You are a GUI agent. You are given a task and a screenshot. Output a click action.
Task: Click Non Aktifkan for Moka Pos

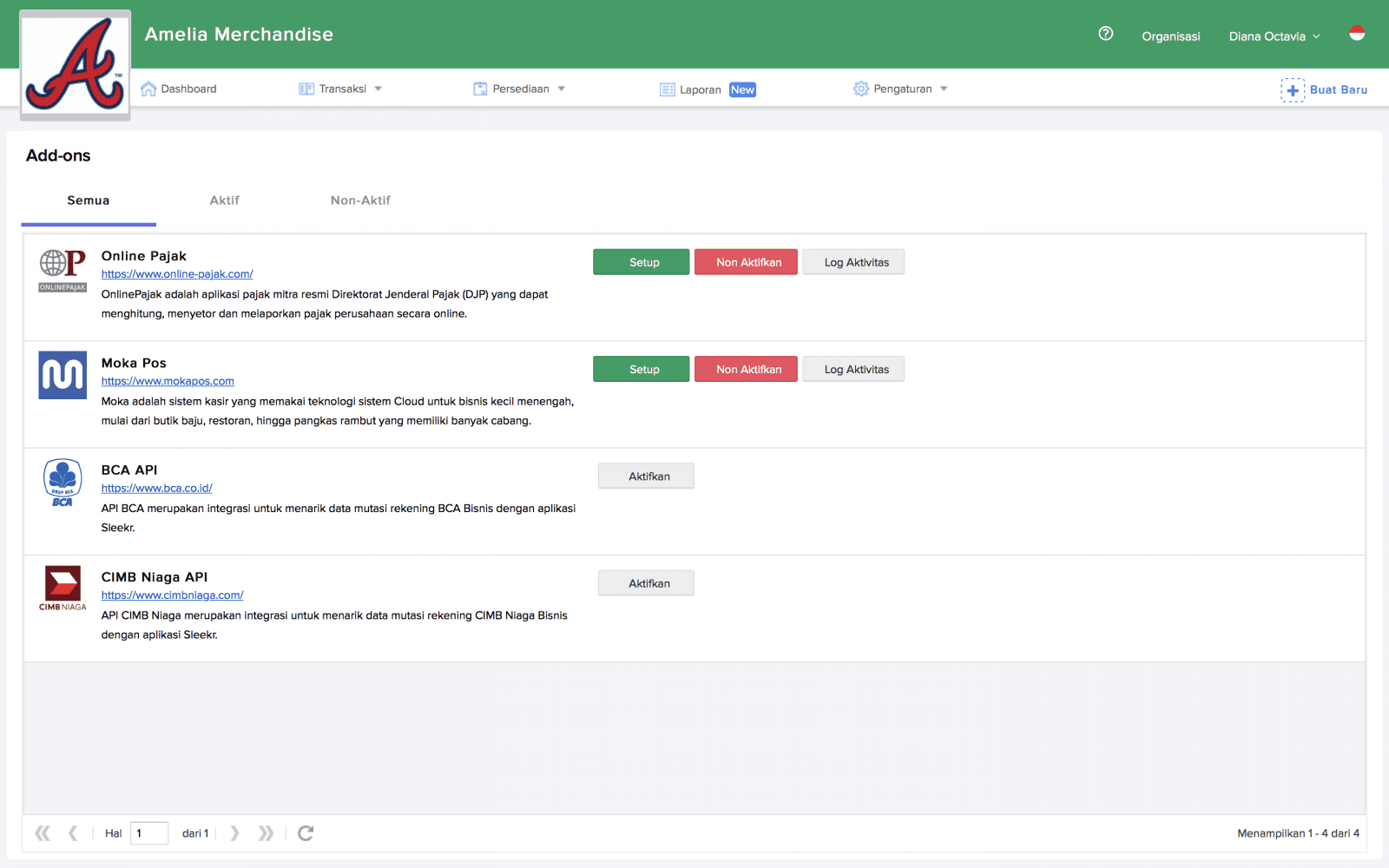point(746,369)
